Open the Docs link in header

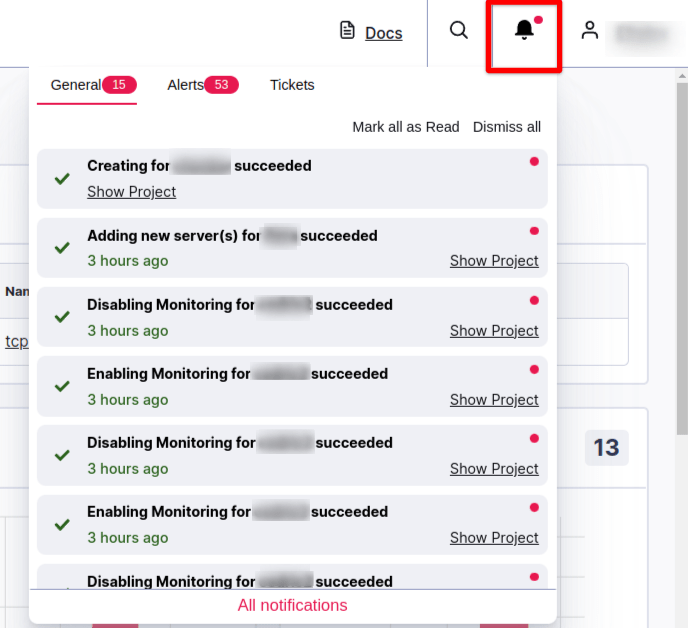[383, 33]
